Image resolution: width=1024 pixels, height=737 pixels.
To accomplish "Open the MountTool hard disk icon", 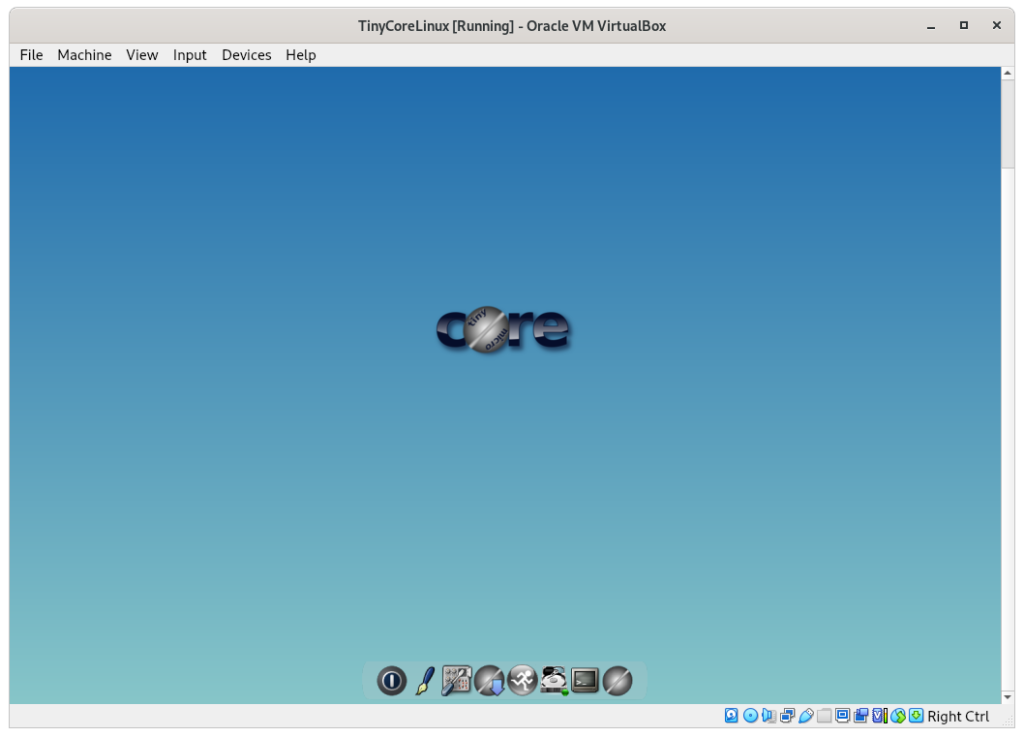I will [553, 680].
